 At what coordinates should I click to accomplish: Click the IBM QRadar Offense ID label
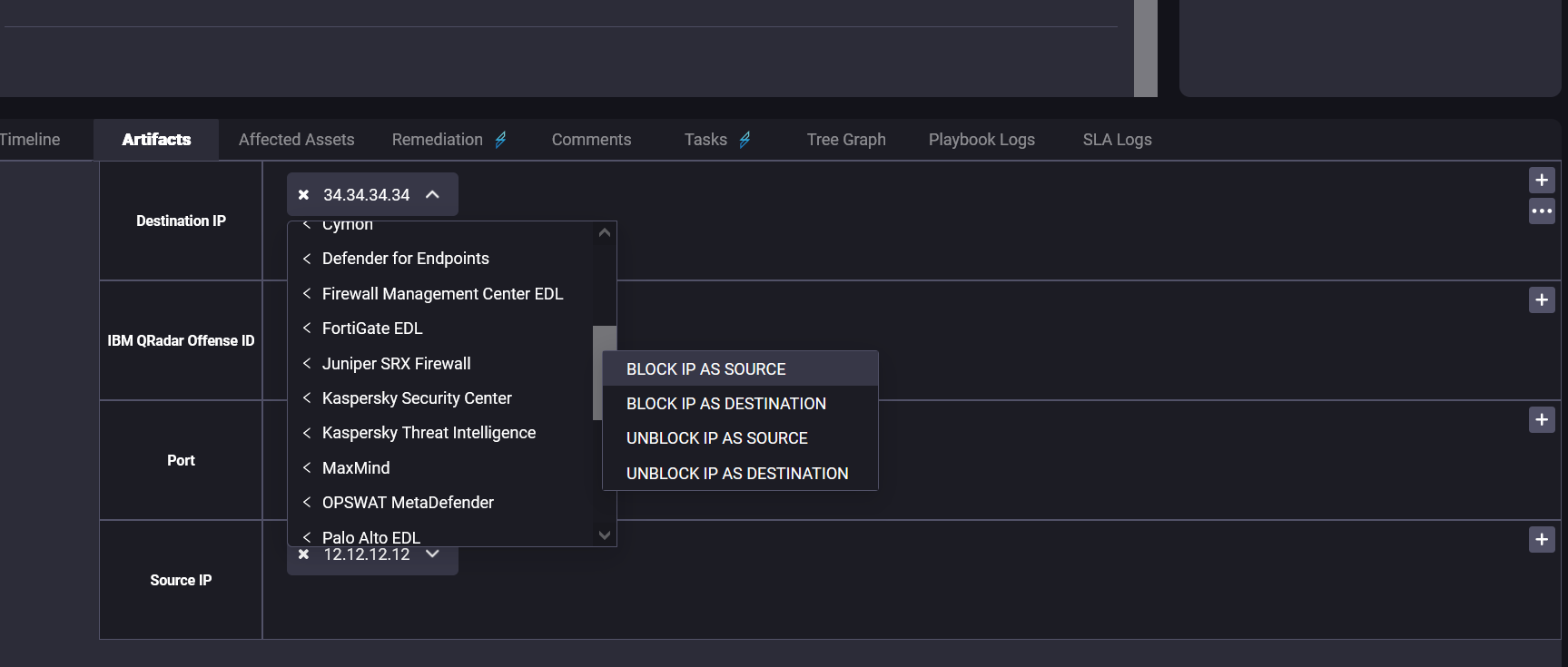(x=181, y=340)
